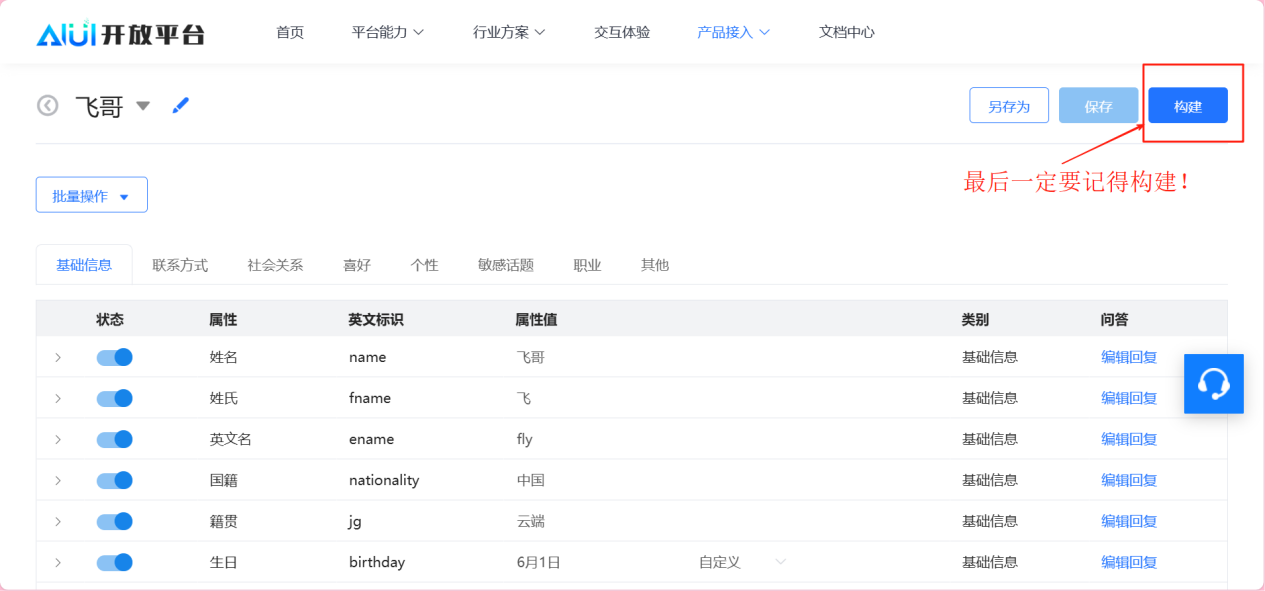Open the customer service headset widget
The height and width of the screenshot is (591, 1265).
point(1213,384)
